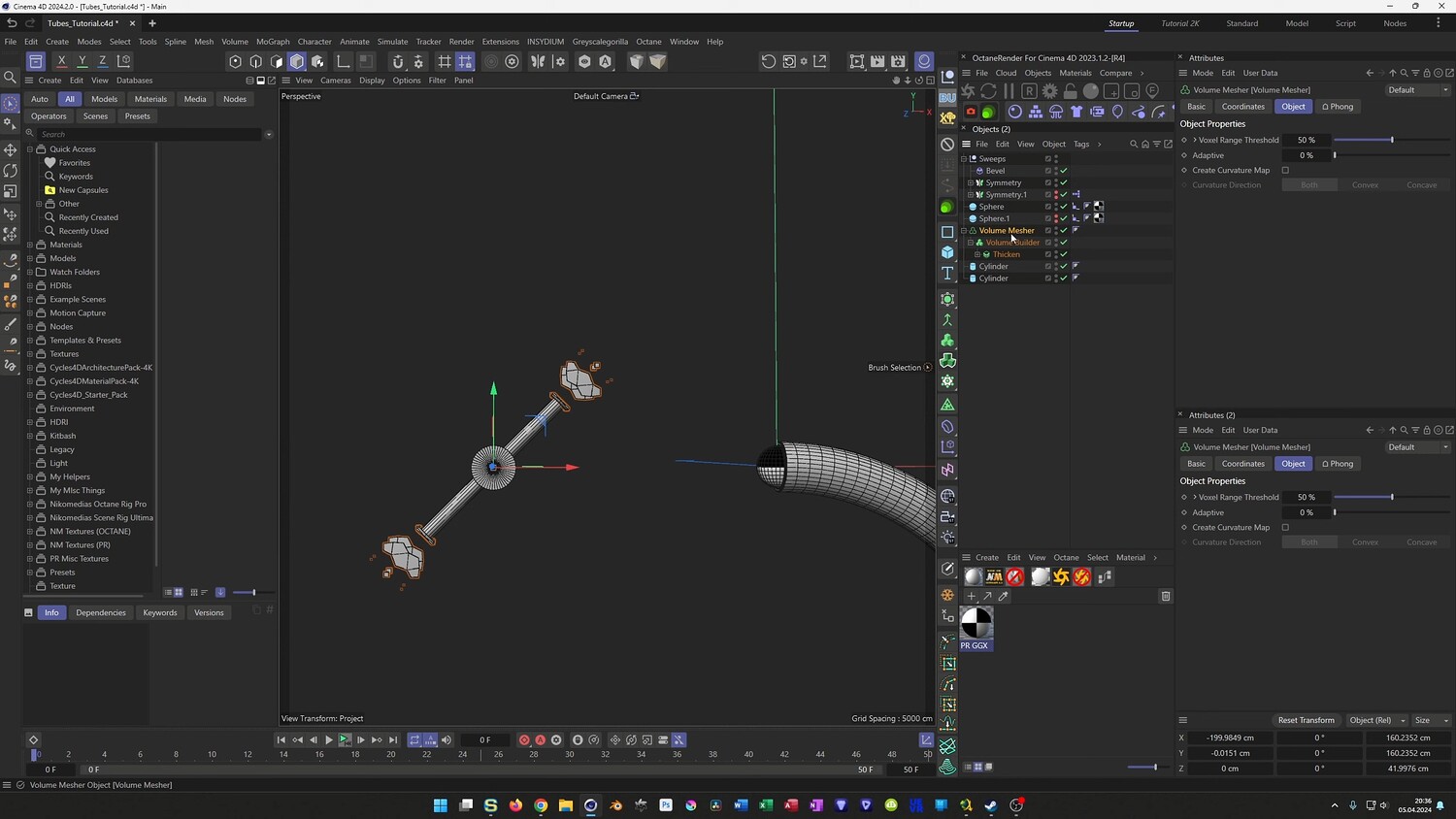Toggle the Bevel object's enable checkmark
Viewport: 1456px width, 819px height.
coord(1064,171)
